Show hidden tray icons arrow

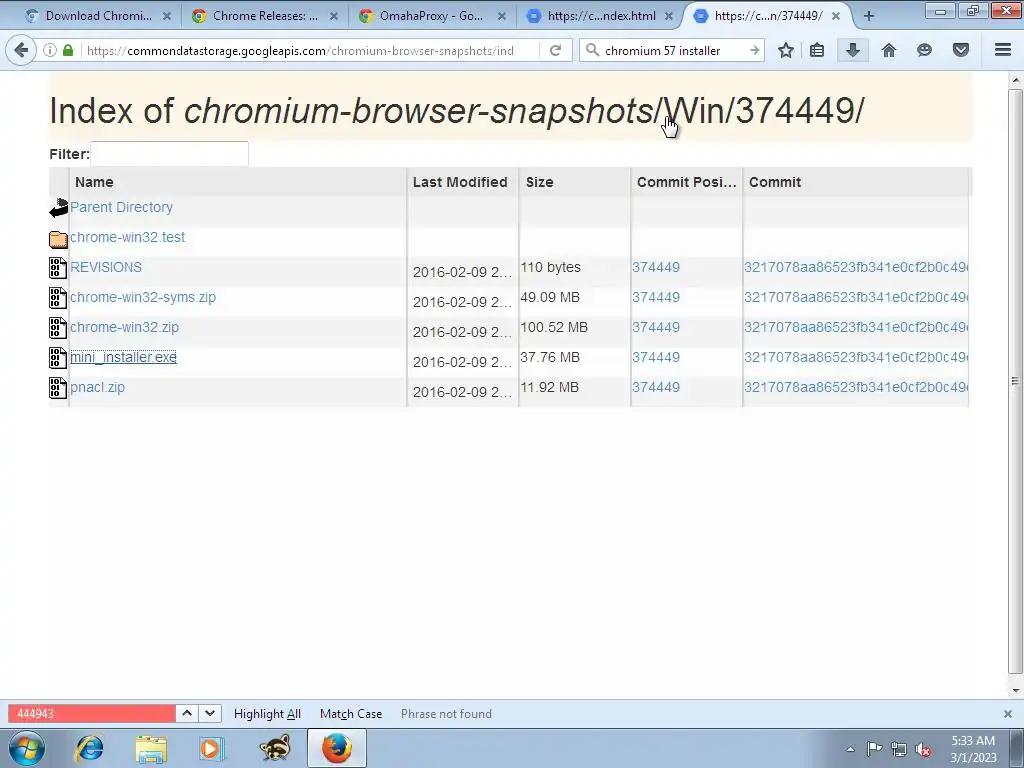point(850,749)
